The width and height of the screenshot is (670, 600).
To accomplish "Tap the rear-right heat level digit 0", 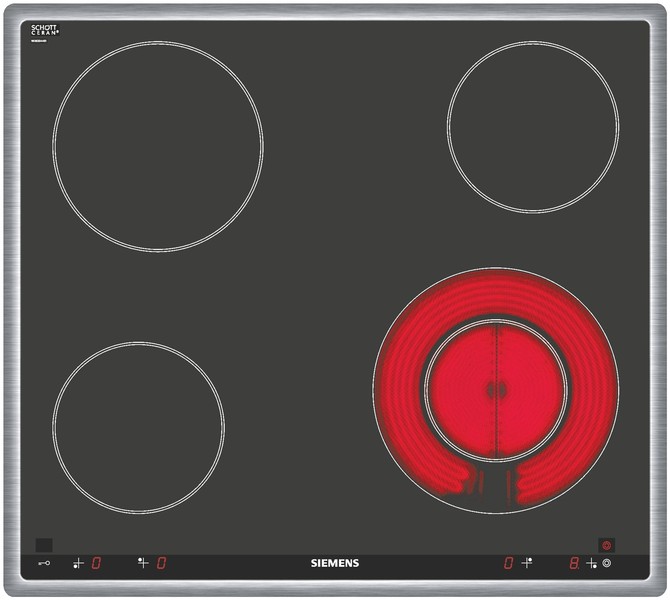I will [x=508, y=563].
